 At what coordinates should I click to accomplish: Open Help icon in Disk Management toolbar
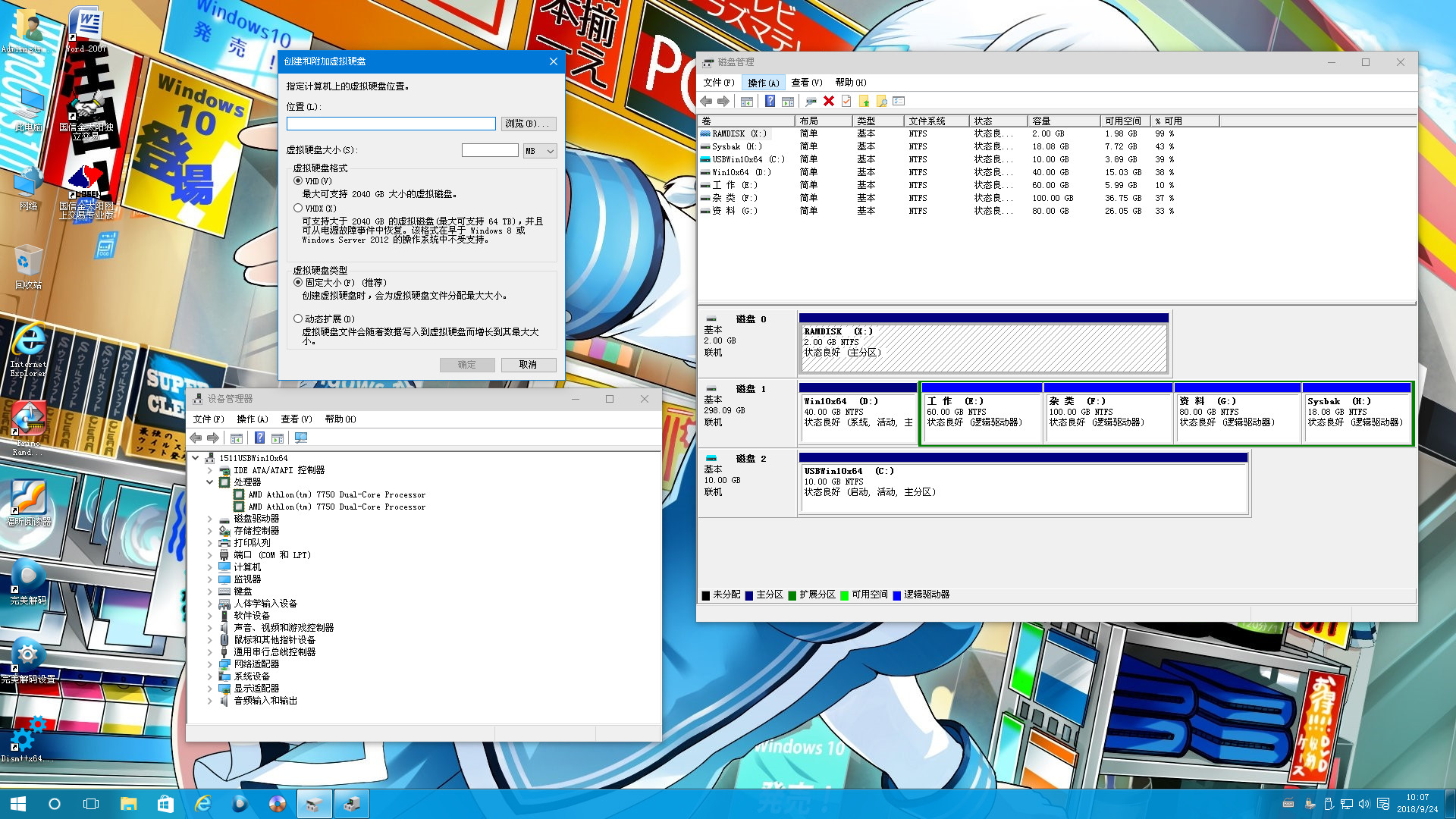tap(770, 102)
